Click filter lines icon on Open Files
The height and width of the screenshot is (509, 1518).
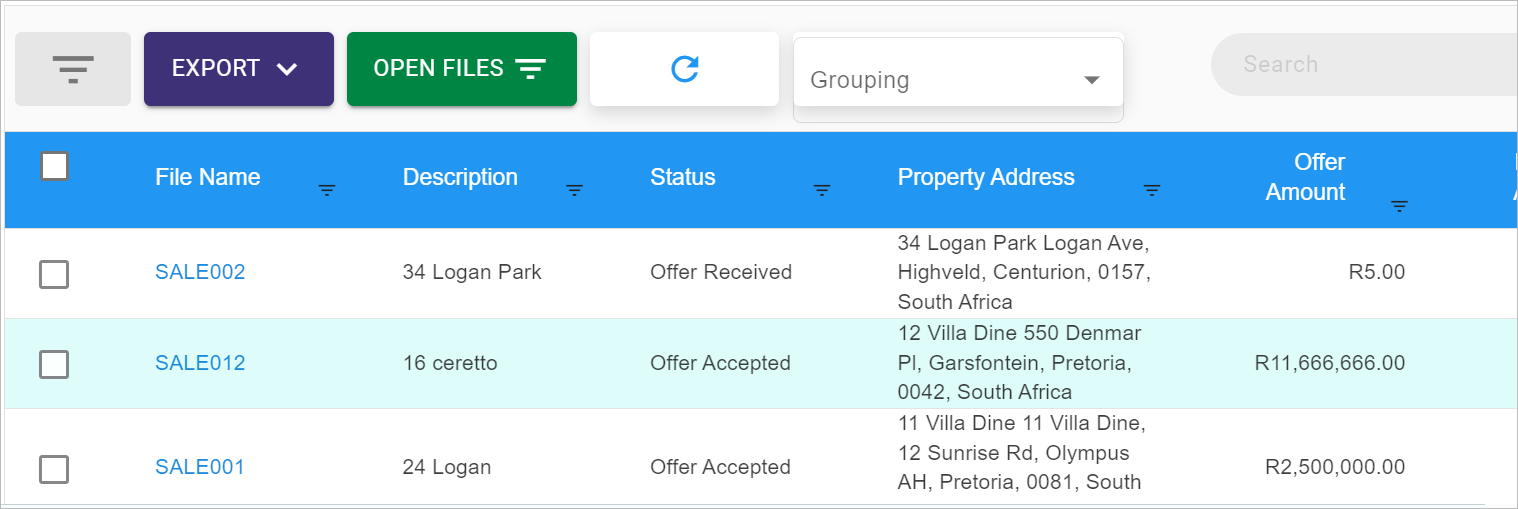(531, 69)
